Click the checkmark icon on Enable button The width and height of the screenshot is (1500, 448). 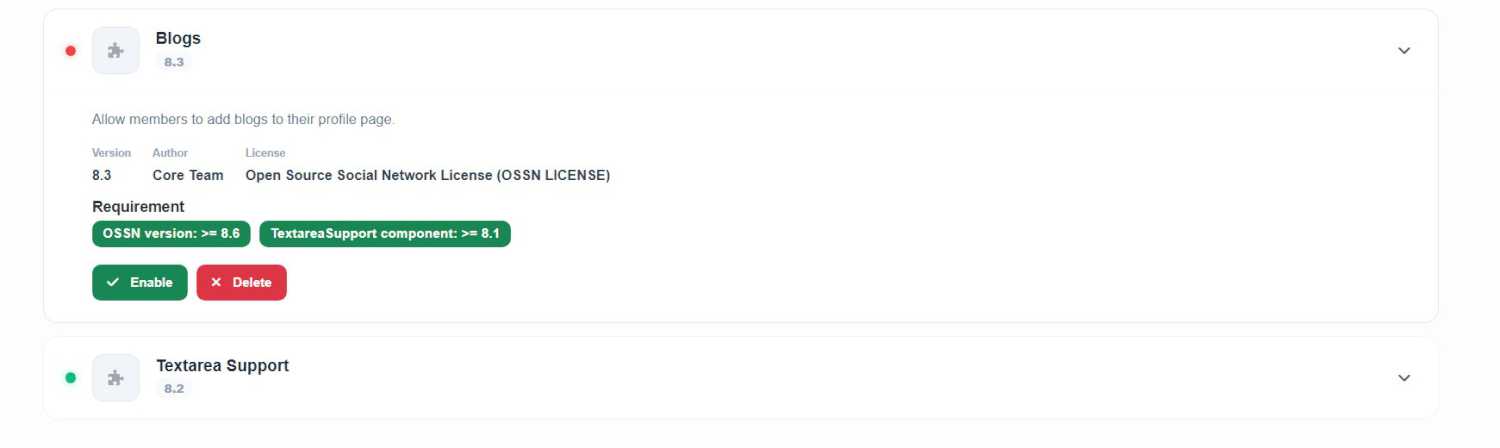pyautogui.click(x=113, y=283)
